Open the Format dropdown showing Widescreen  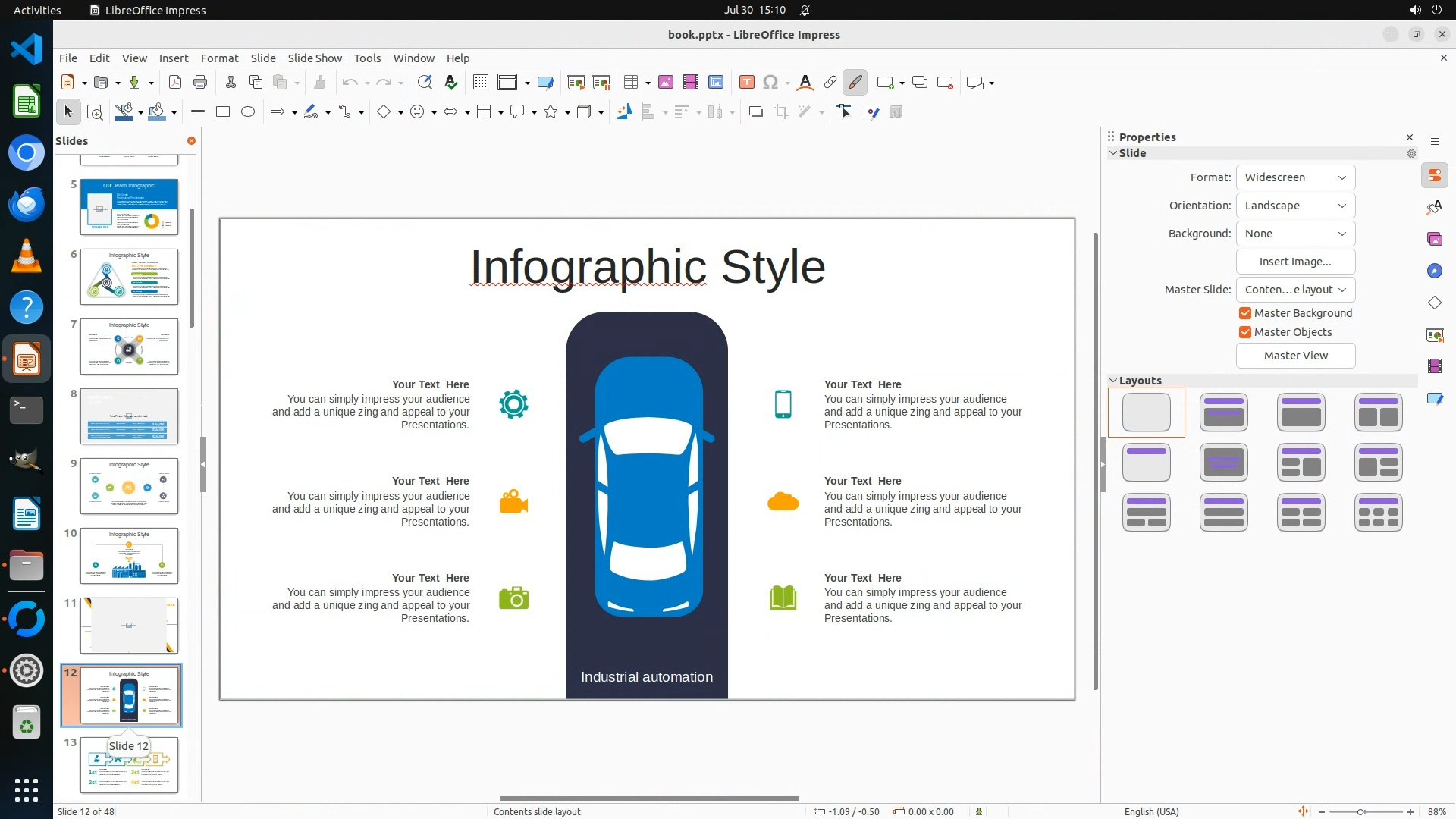point(1295,177)
